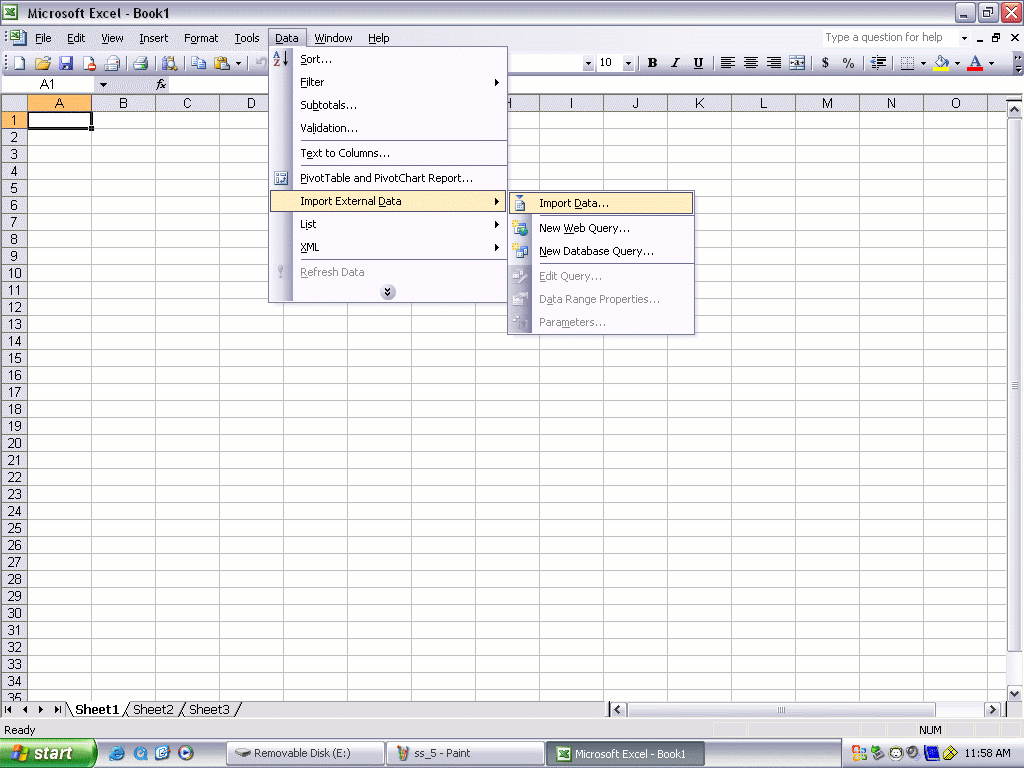Open the Name Box dropdown arrow

102,85
